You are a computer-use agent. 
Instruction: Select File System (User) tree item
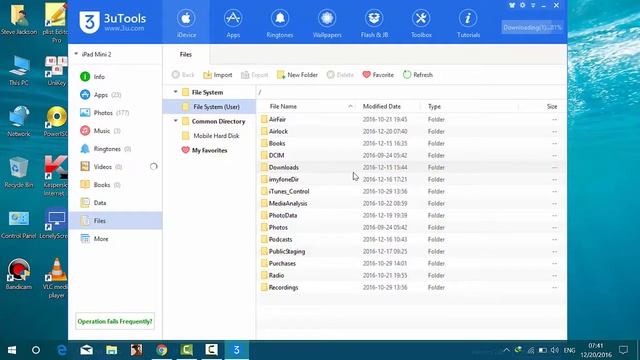(209, 107)
